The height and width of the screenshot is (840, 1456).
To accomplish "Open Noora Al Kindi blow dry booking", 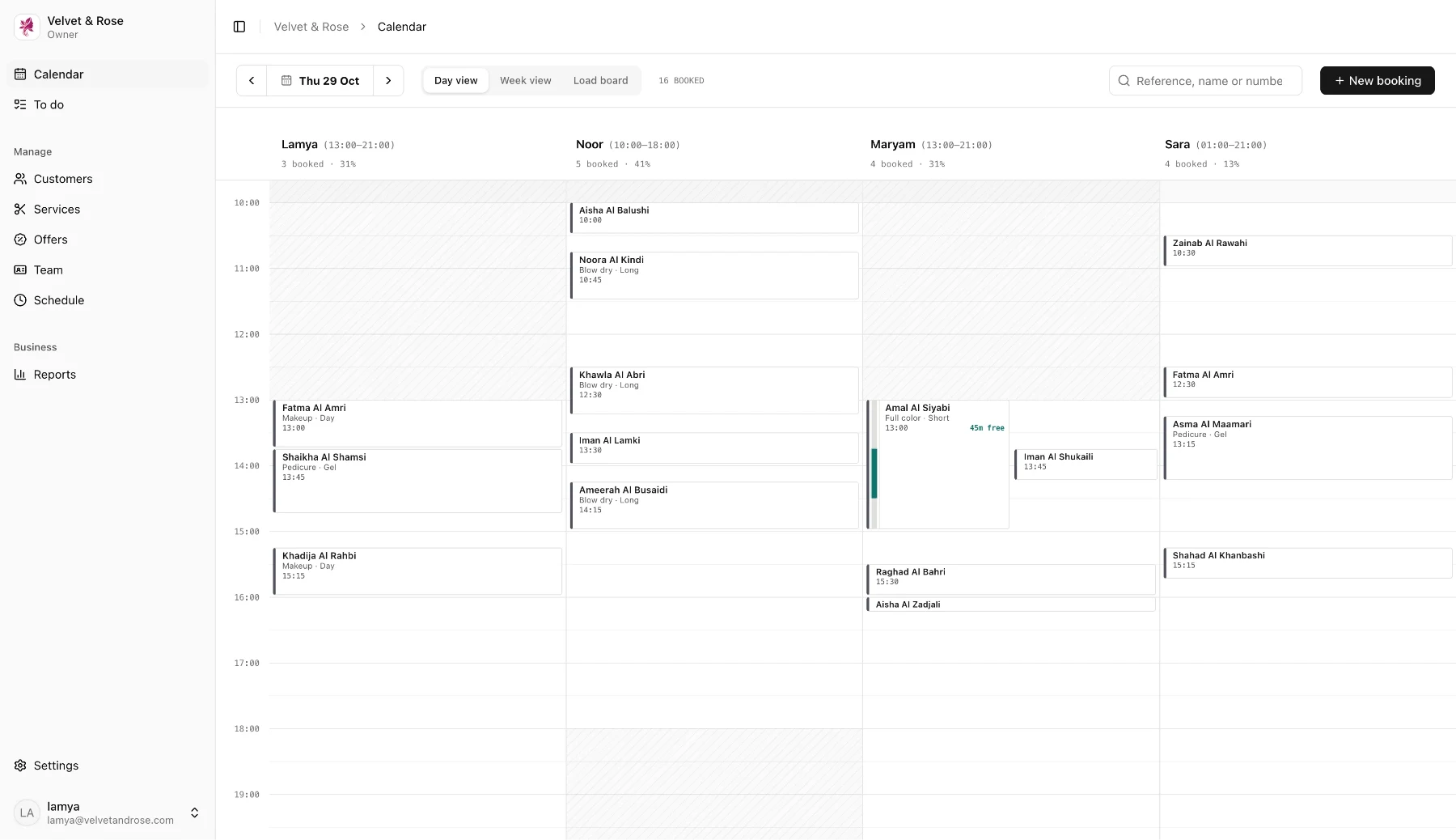I will click(714, 275).
